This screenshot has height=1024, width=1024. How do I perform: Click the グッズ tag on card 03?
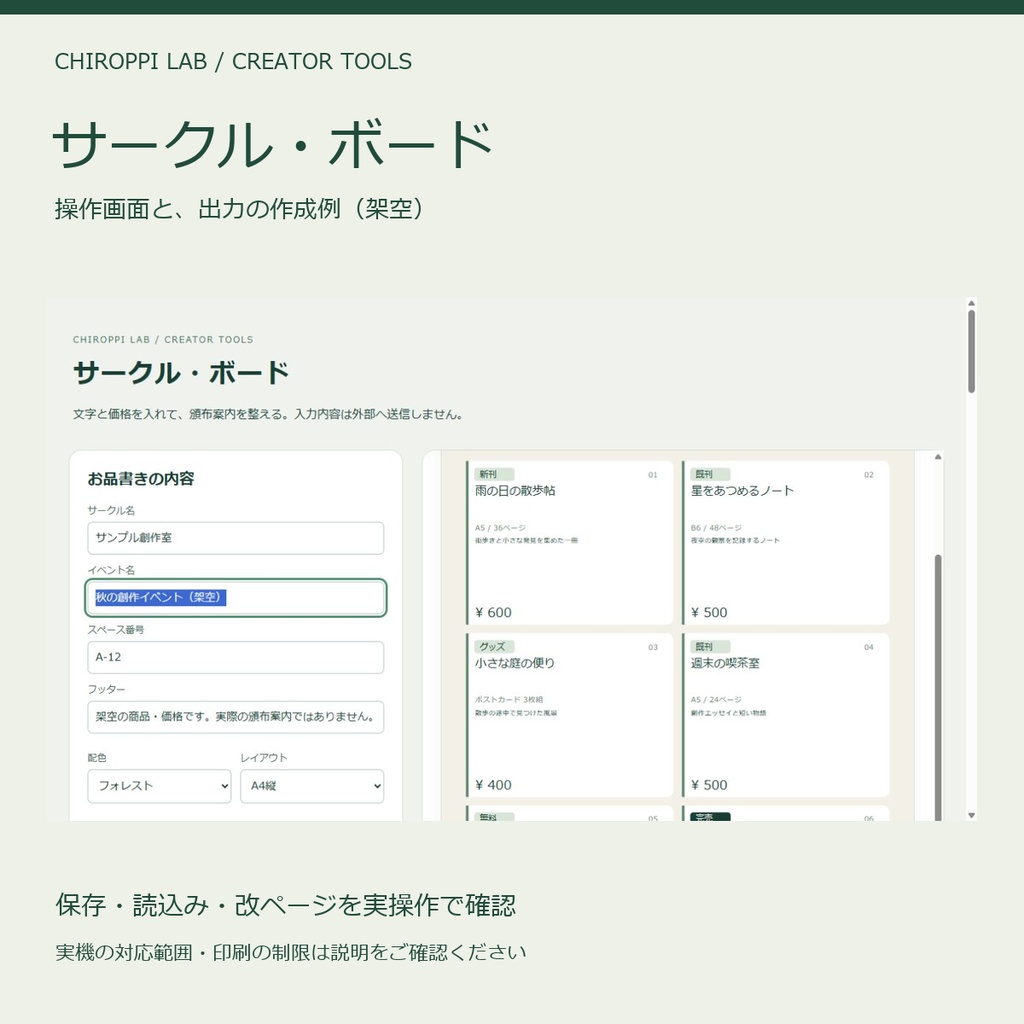[x=494, y=647]
